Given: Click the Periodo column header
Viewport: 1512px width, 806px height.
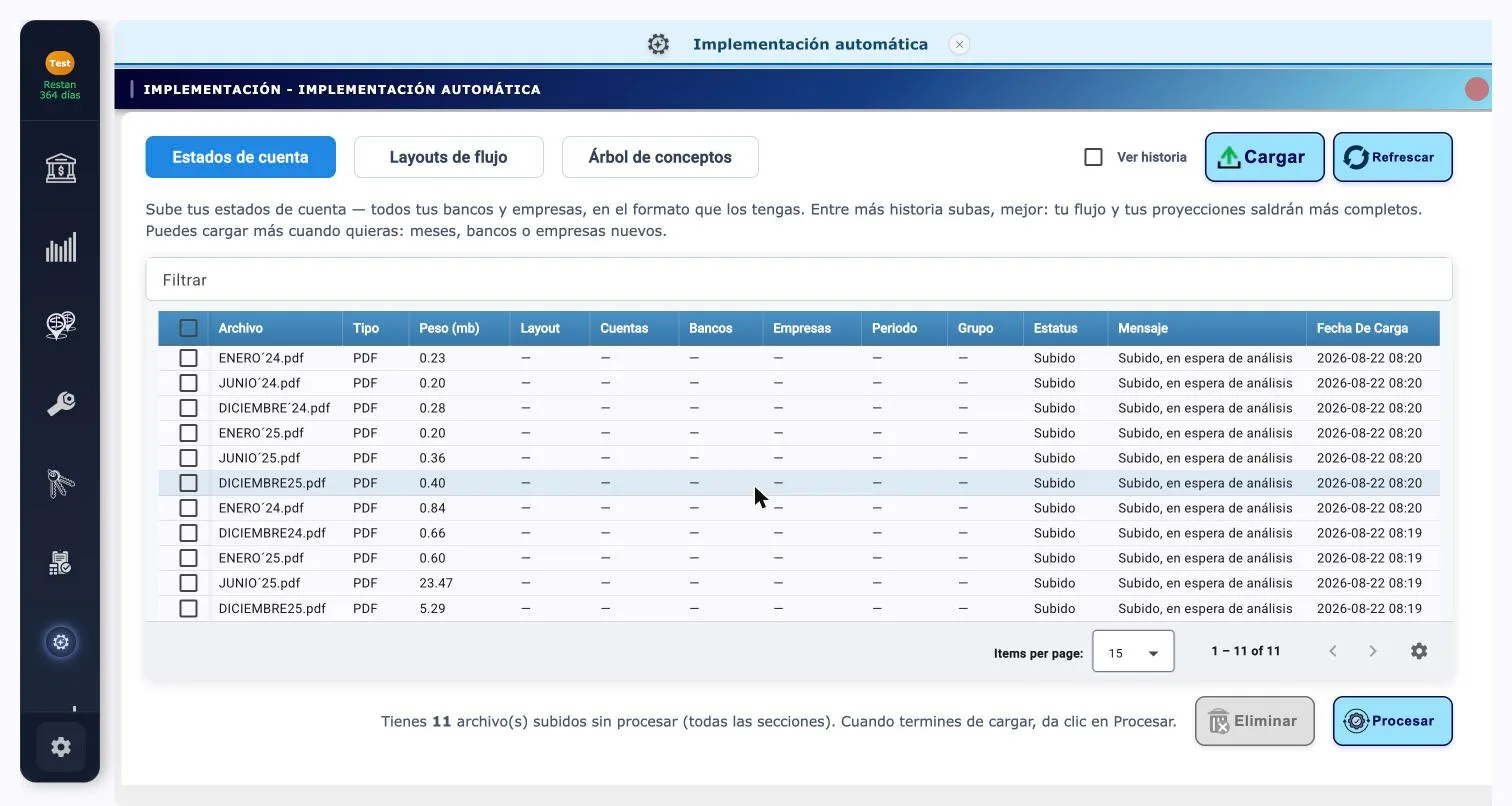Looking at the screenshot, I should point(894,328).
